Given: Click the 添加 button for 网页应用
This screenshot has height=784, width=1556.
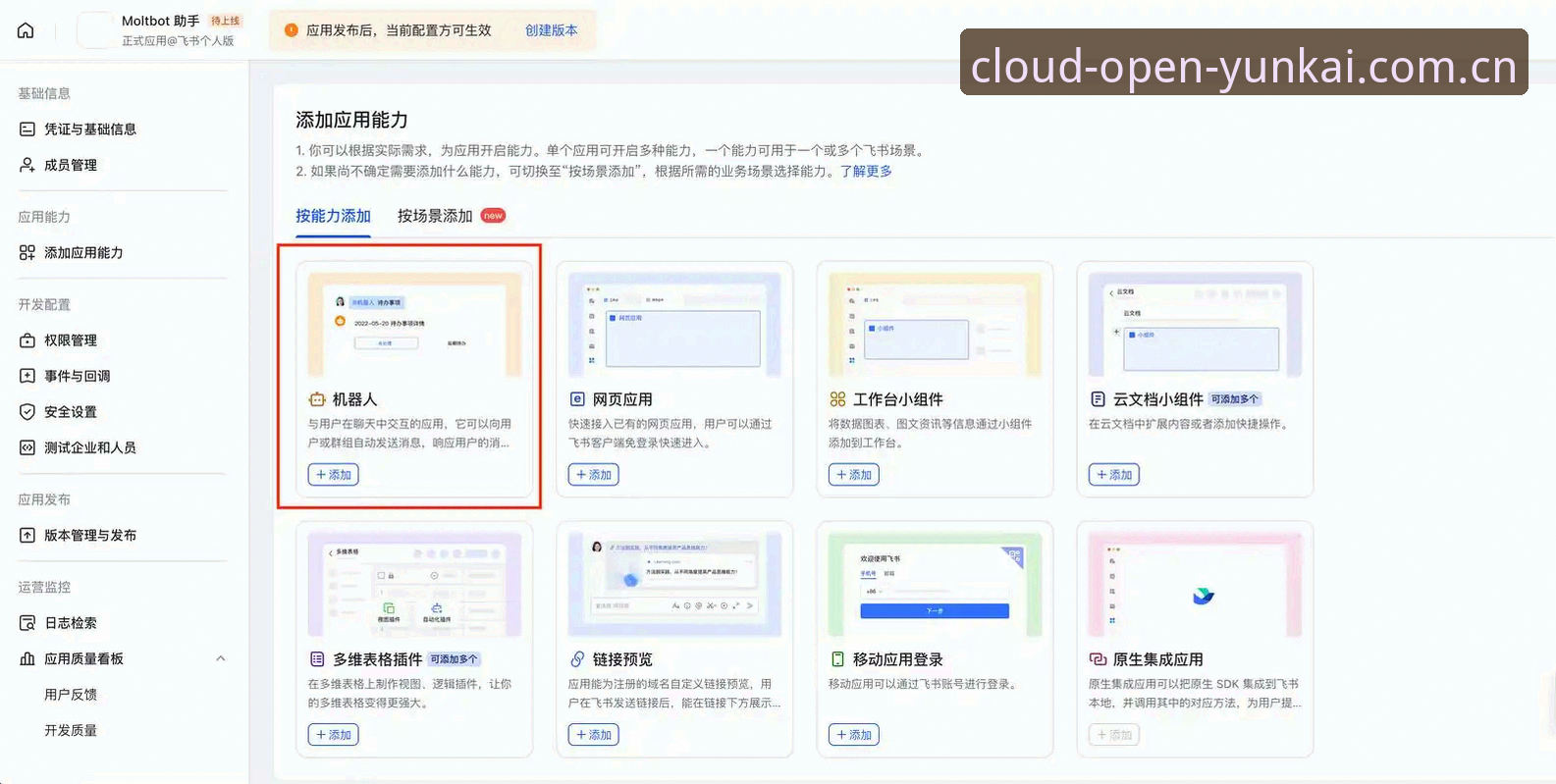Looking at the screenshot, I should [594, 475].
